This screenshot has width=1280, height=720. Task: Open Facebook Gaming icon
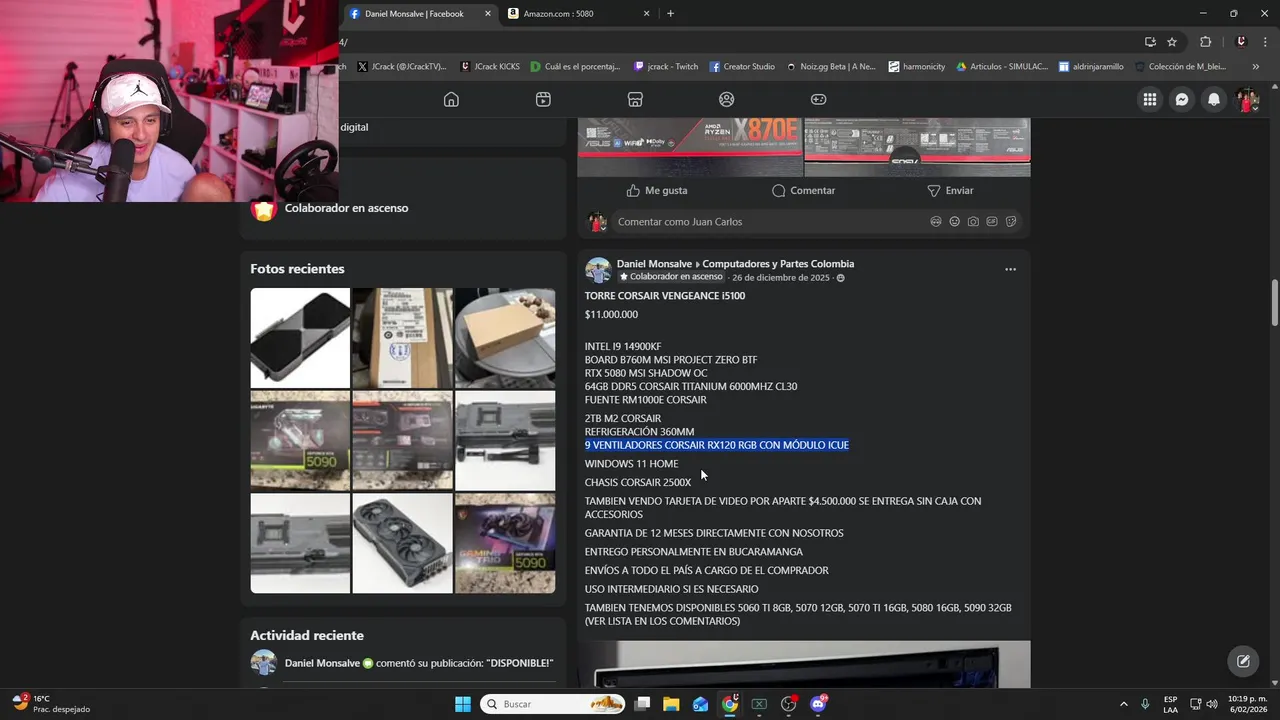818,99
